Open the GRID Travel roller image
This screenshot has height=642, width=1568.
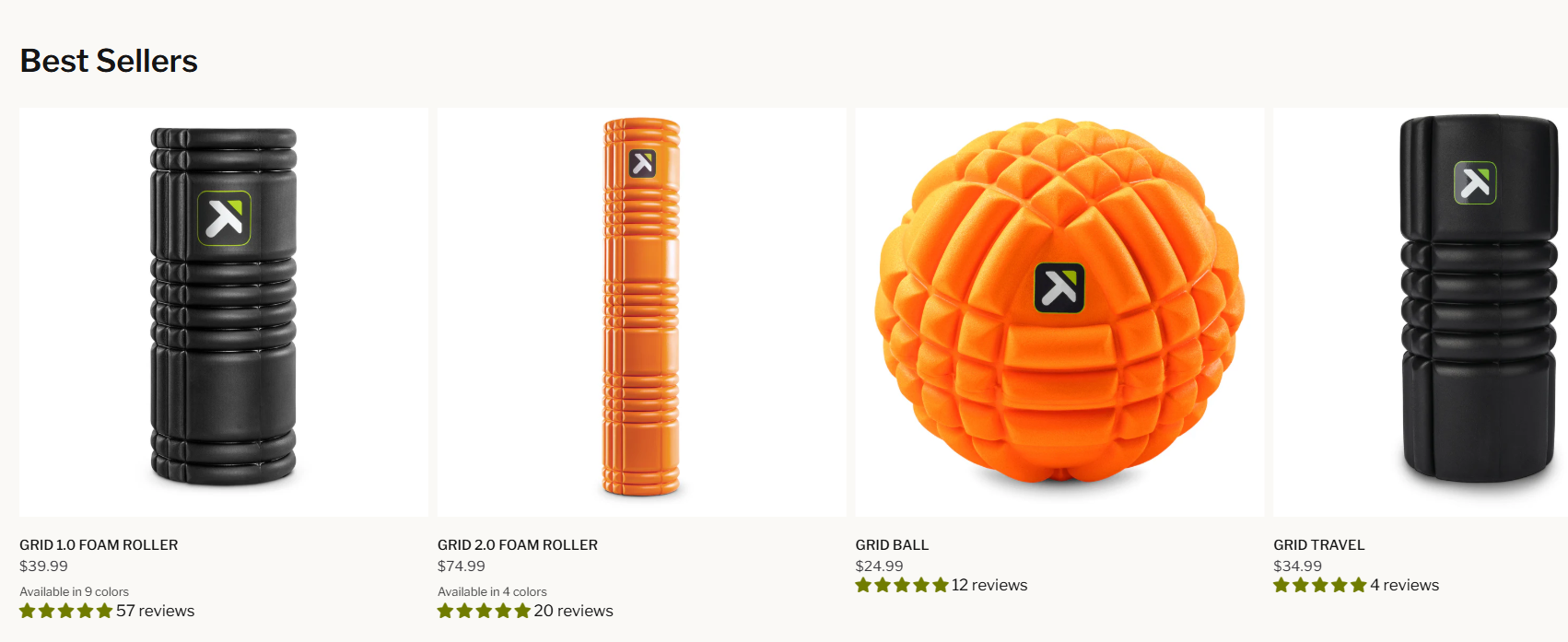(x=1421, y=312)
